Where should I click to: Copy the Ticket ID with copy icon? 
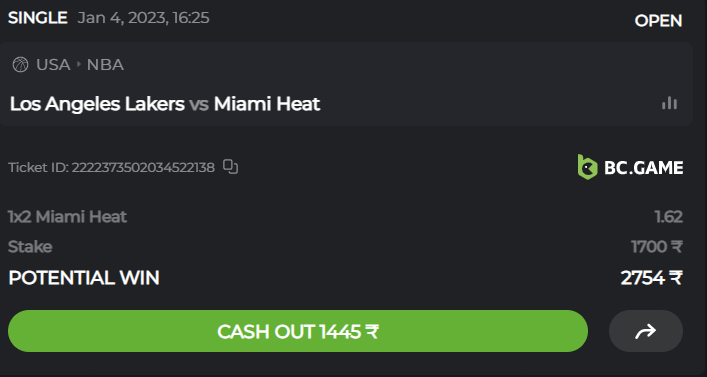click(230, 167)
